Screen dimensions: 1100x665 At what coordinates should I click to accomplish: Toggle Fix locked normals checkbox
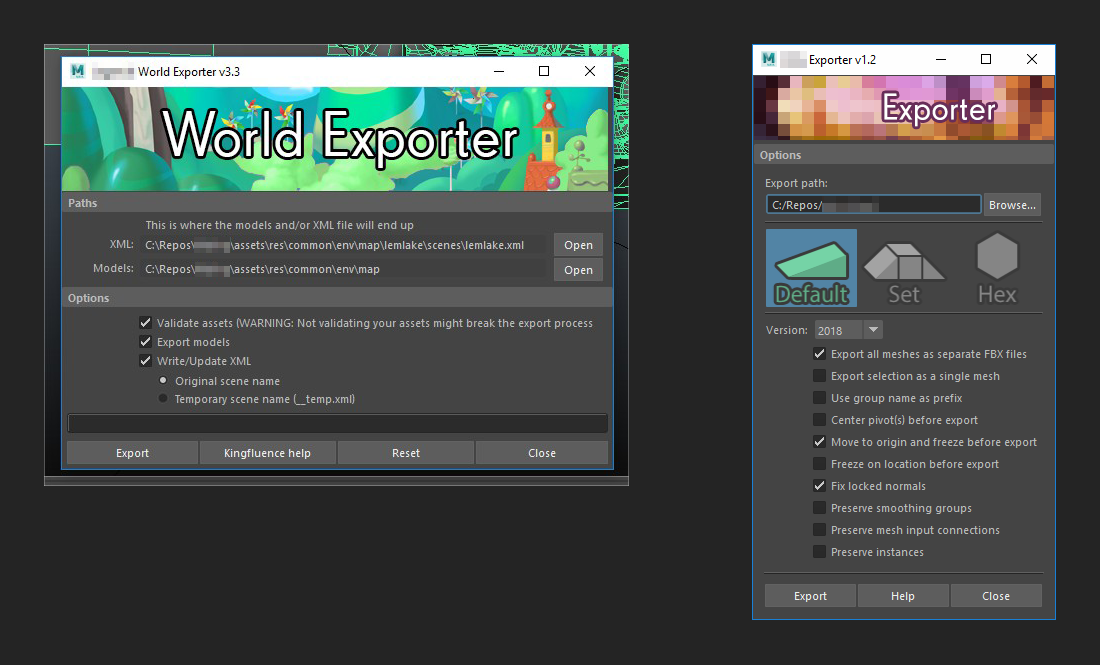coord(819,486)
